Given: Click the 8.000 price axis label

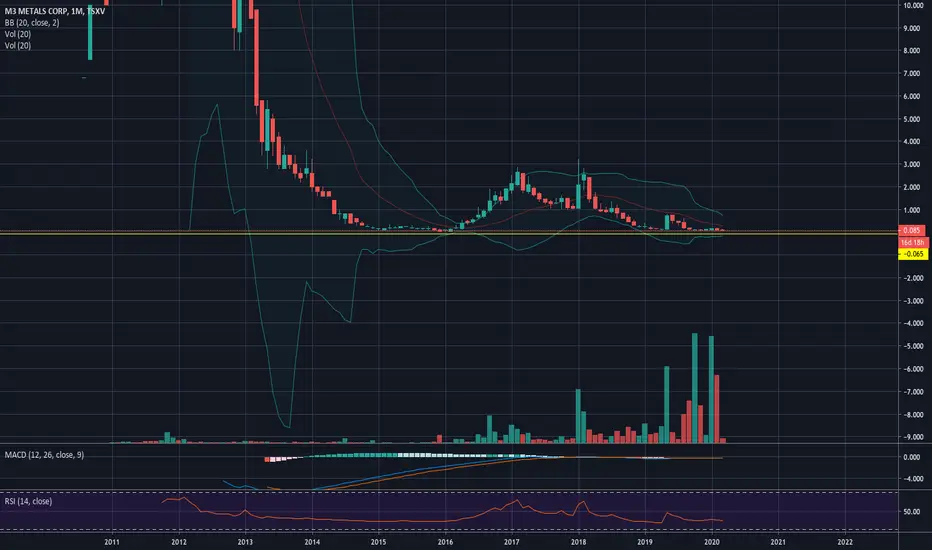Looking at the screenshot, I should [x=912, y=51].
